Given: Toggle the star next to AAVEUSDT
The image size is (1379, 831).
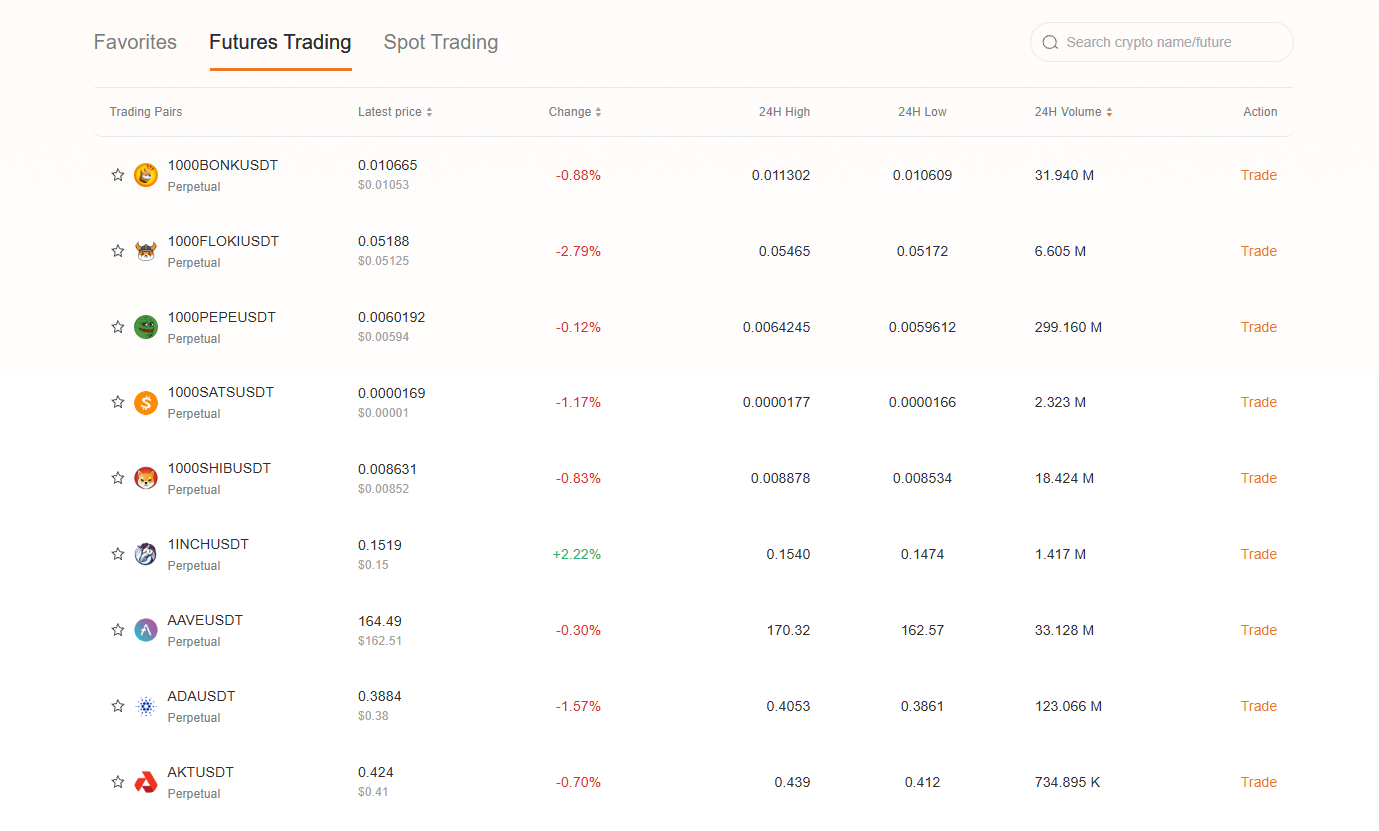Looking at the screenshot, I should (x=117, y=629).
